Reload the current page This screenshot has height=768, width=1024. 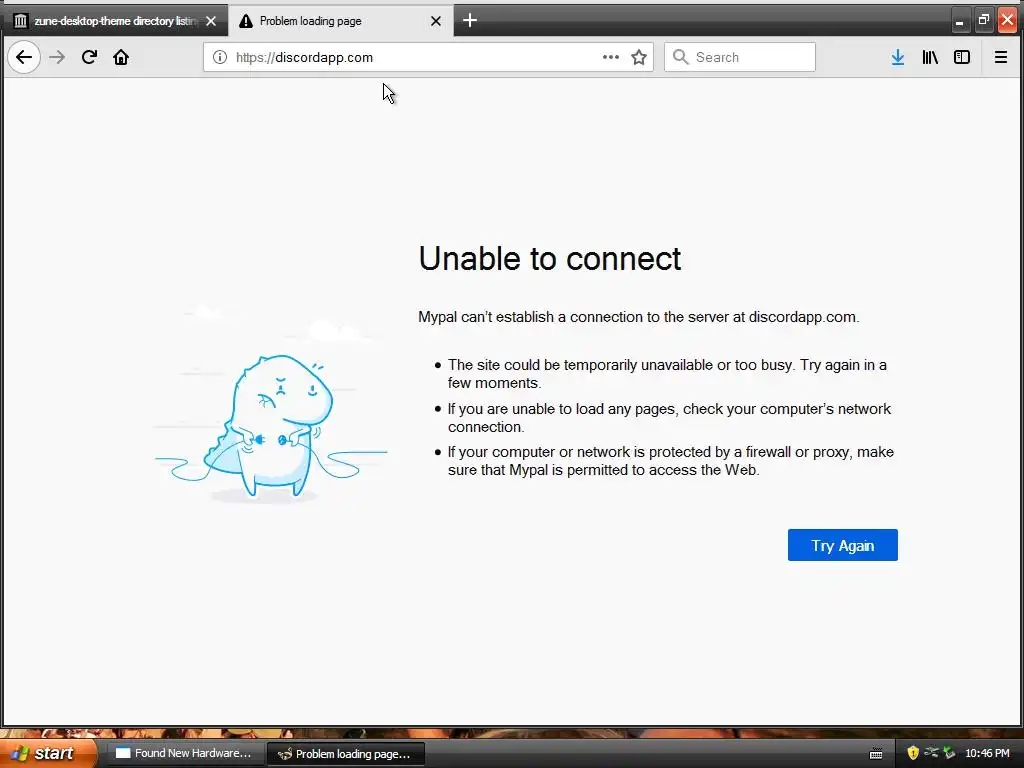coord(89,57)
